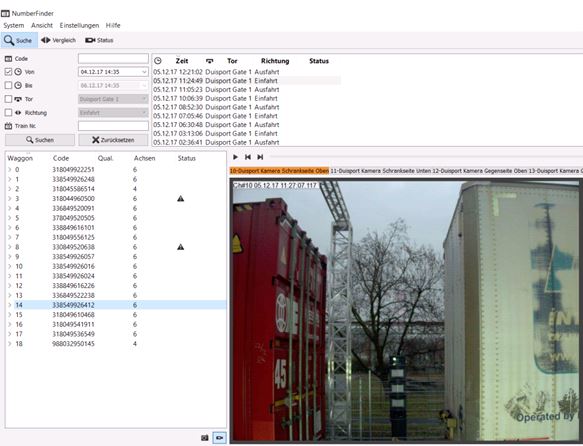This screenshot has width=583, height=446.
Task: Click the Train Nr. input field
Action: tap(113, 126)
